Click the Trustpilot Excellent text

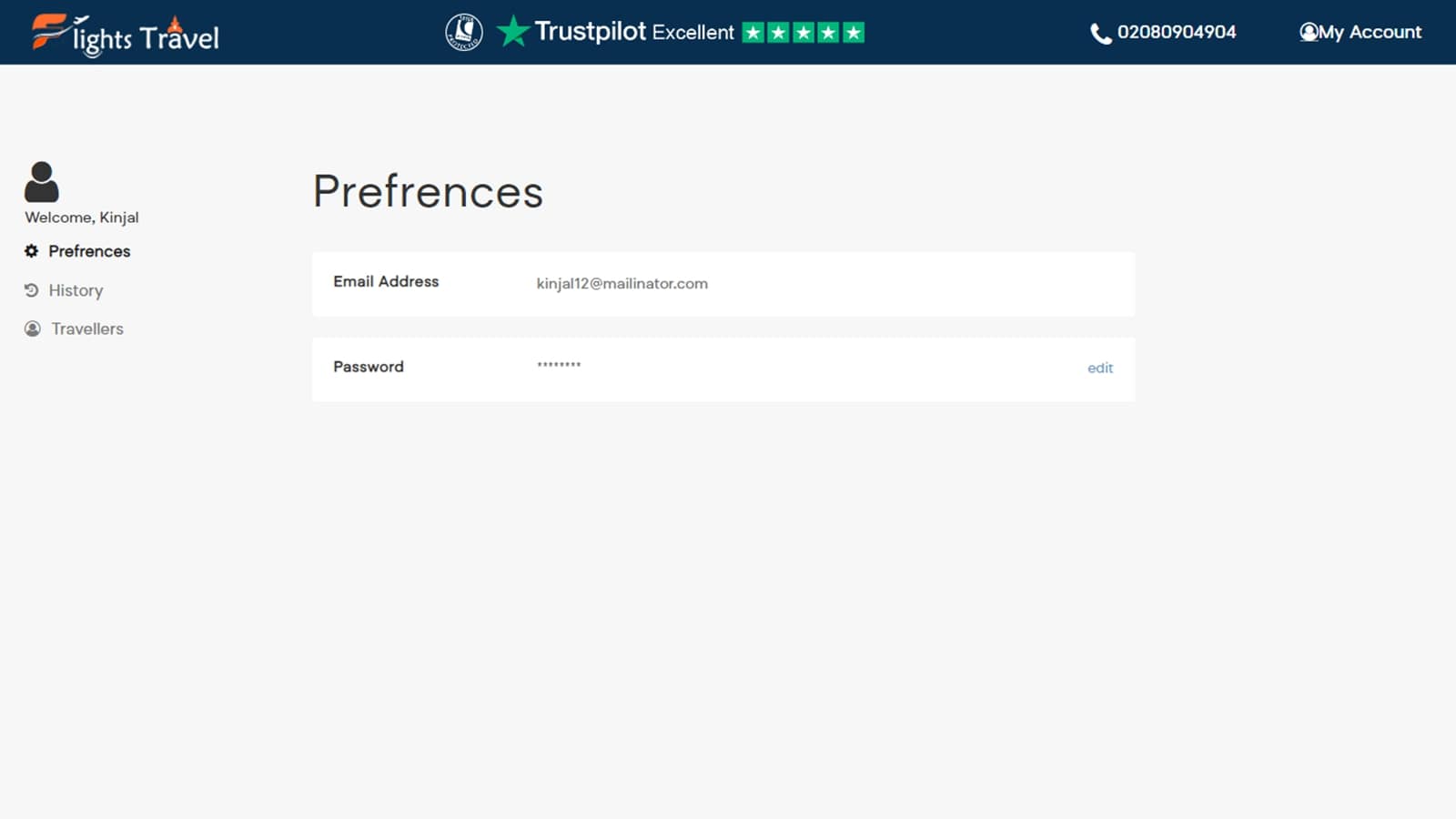pos(633,32)
